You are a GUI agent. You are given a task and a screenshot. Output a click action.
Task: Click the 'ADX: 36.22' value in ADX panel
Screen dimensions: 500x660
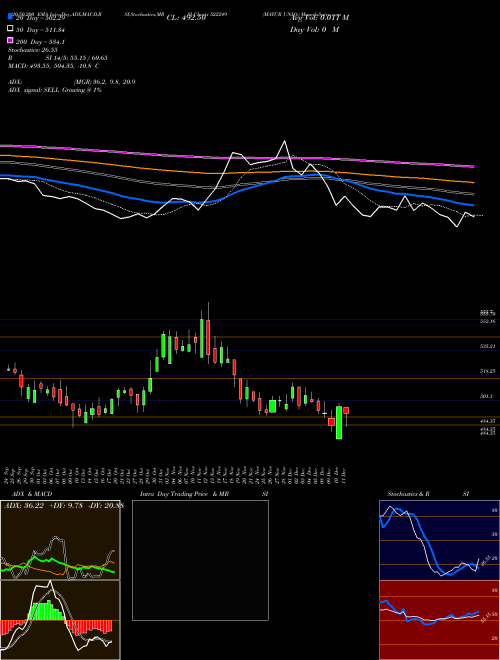(24, 506)
